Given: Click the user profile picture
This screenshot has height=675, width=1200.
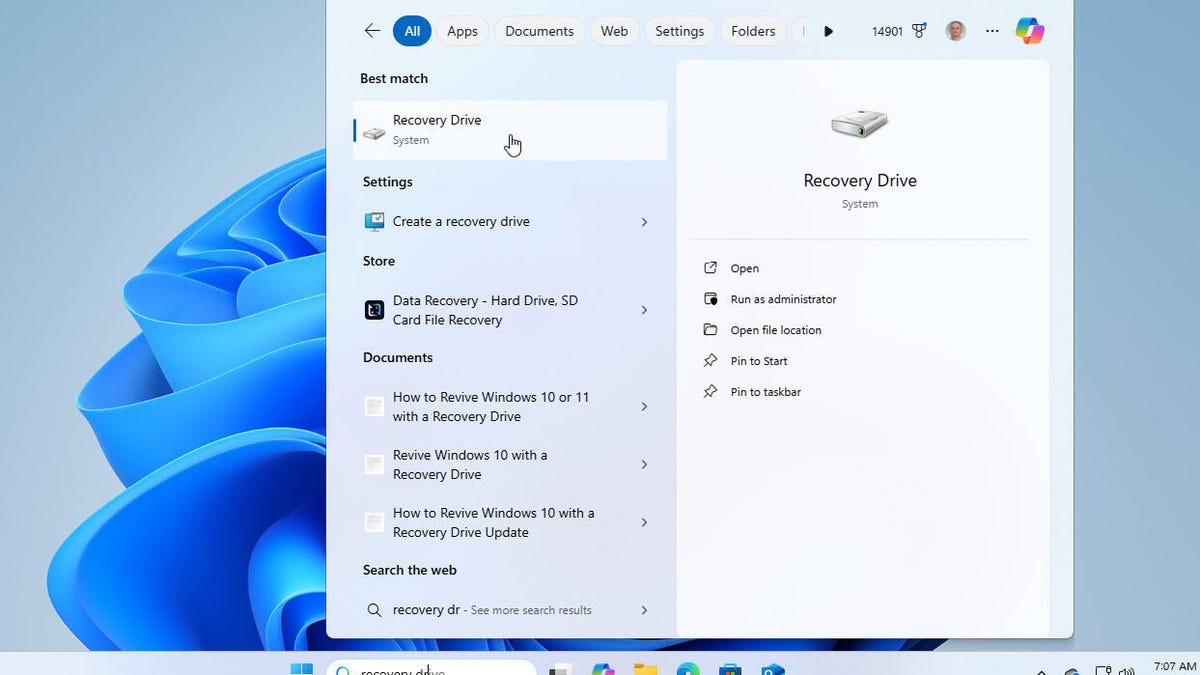Looking at the screenshot, I should pyautogui.click(x=955, y=31).
